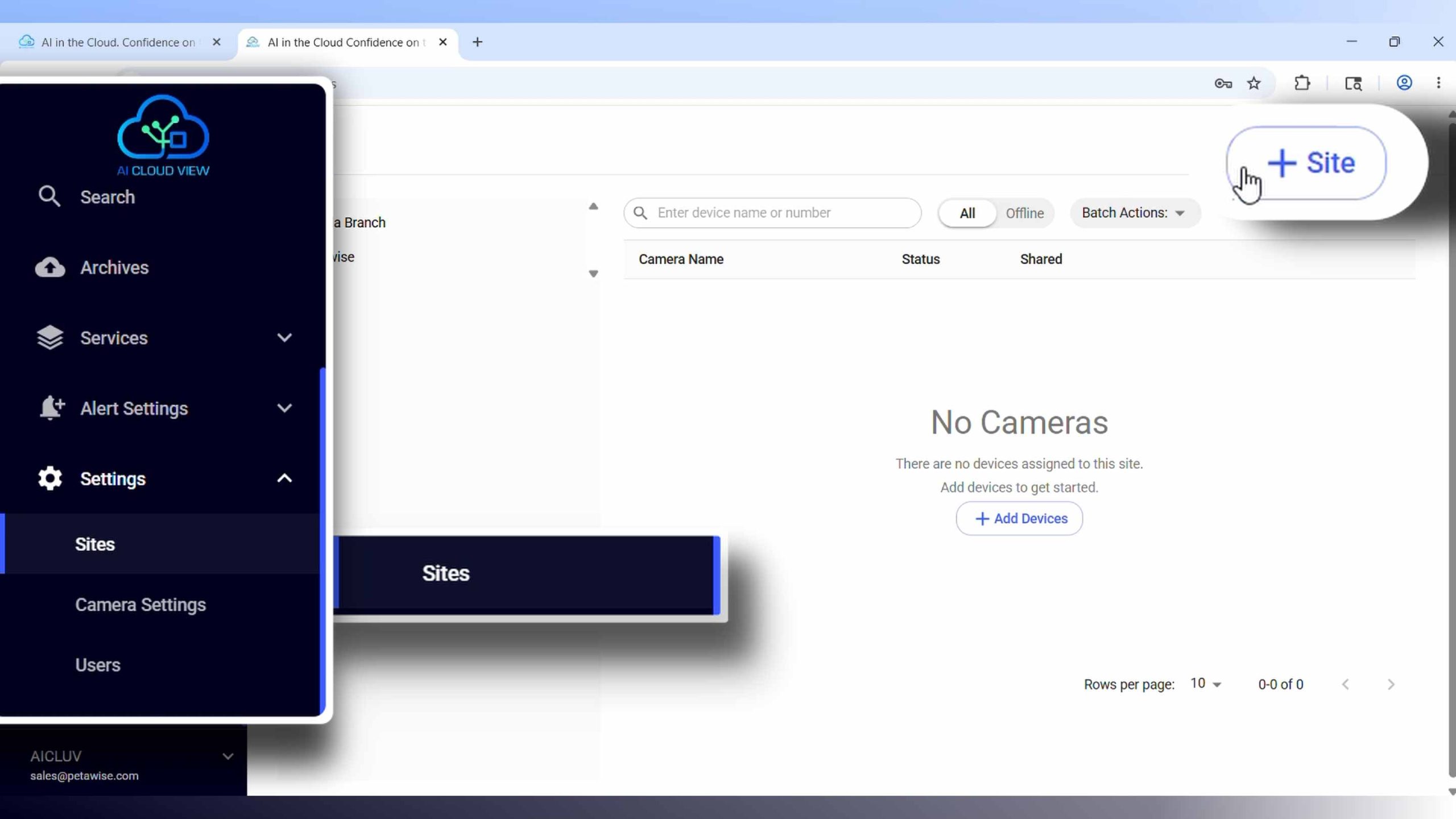Viewport: 1456px width, 819px height.
Task: Click site list scroll up arrow
Action: click(593, 206)
